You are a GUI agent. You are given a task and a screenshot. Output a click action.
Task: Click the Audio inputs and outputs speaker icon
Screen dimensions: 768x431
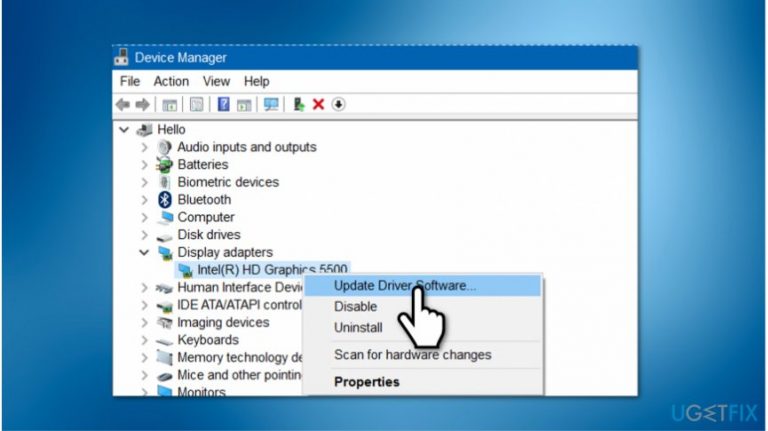click(x=165, y=147)
